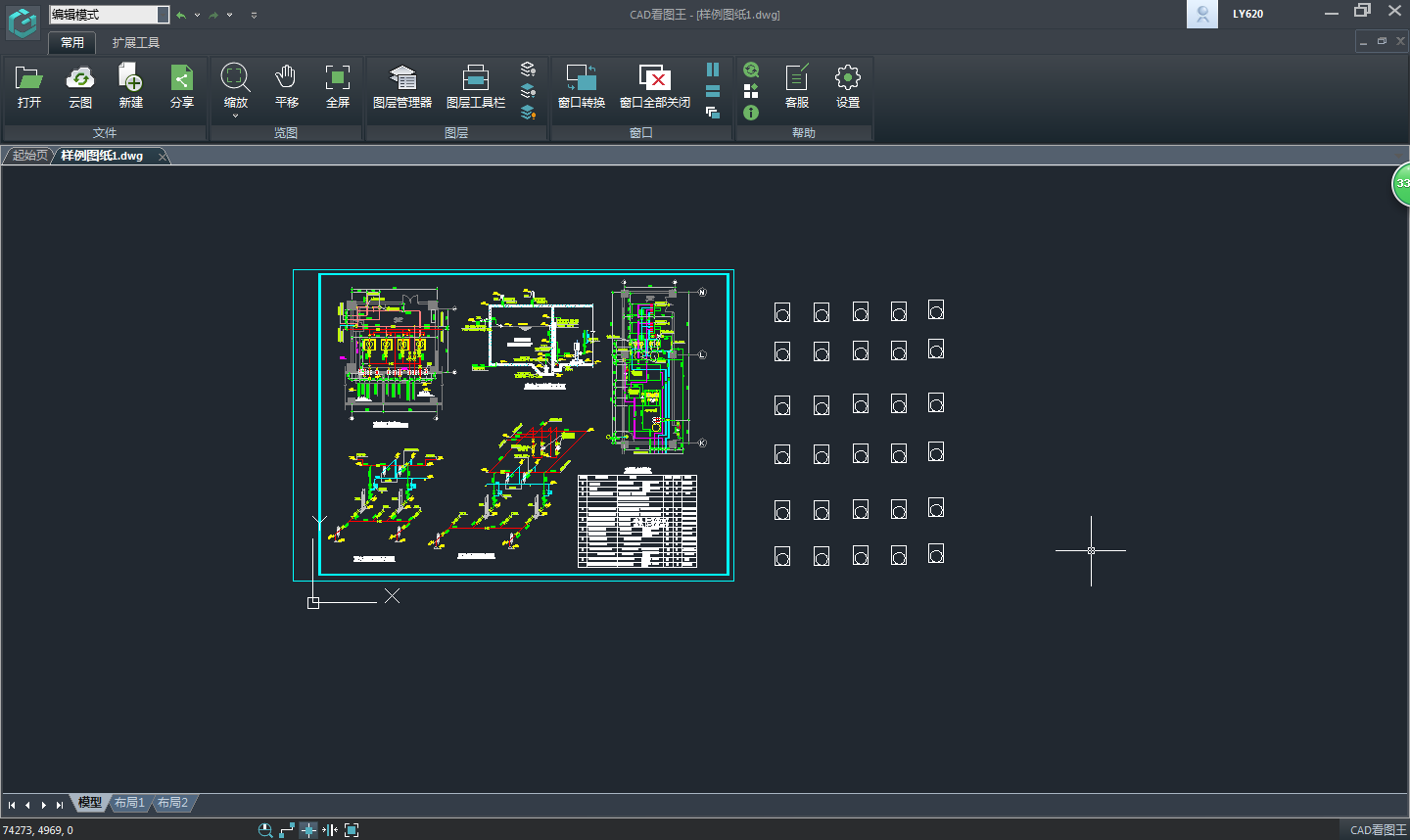This screenshot has height=840, width=1410.
Task: Toggle the crosshair snap button in status bar
Action: (x=308, y=830)
